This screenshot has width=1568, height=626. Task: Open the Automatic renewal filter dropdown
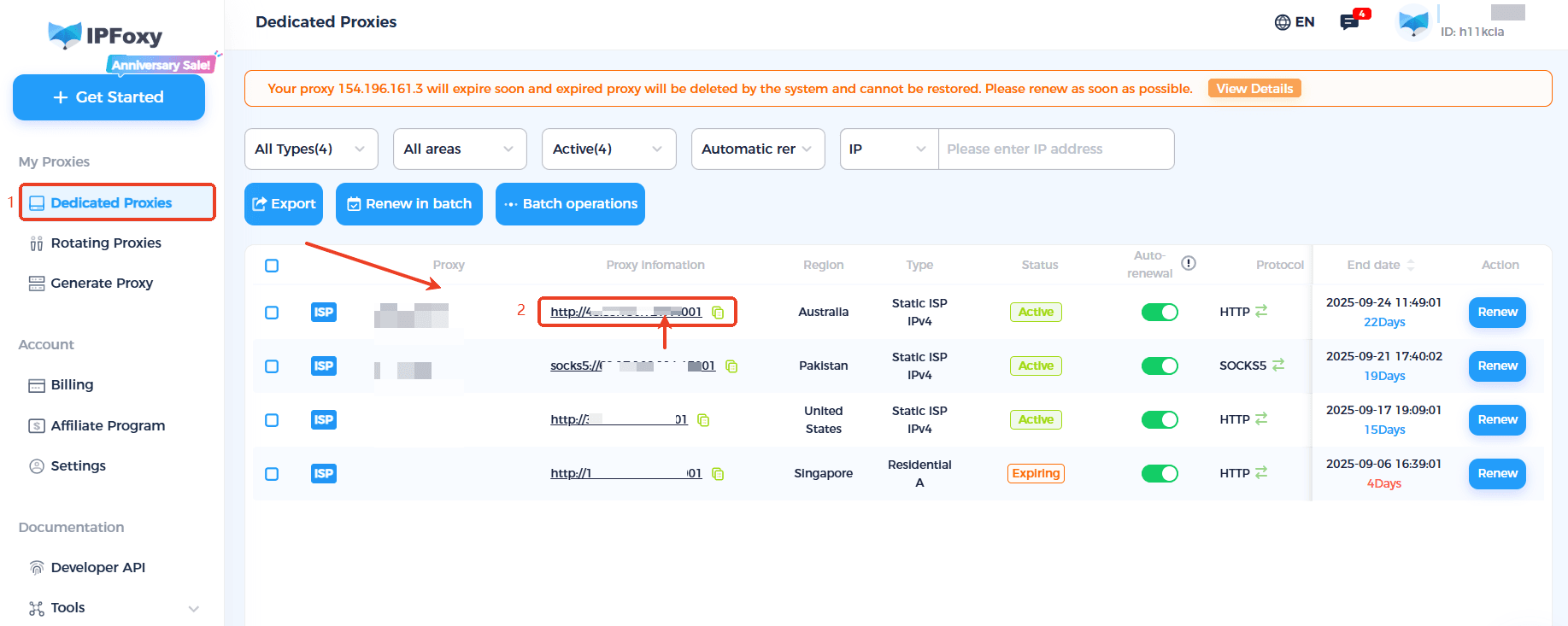tap(758, 149)
